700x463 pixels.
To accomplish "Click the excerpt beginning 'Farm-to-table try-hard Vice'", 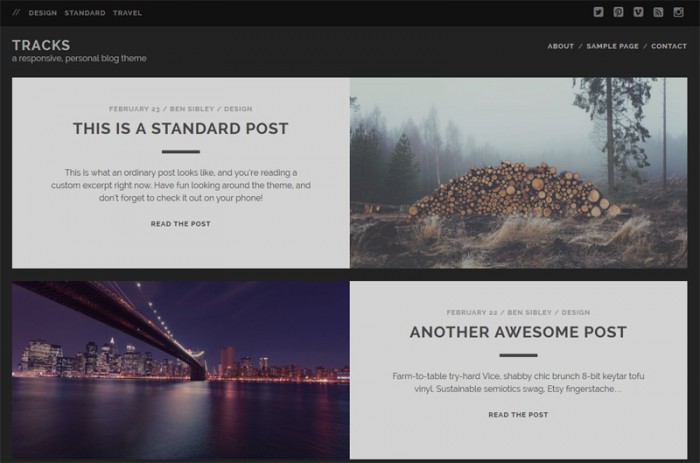I will point(518,383).
